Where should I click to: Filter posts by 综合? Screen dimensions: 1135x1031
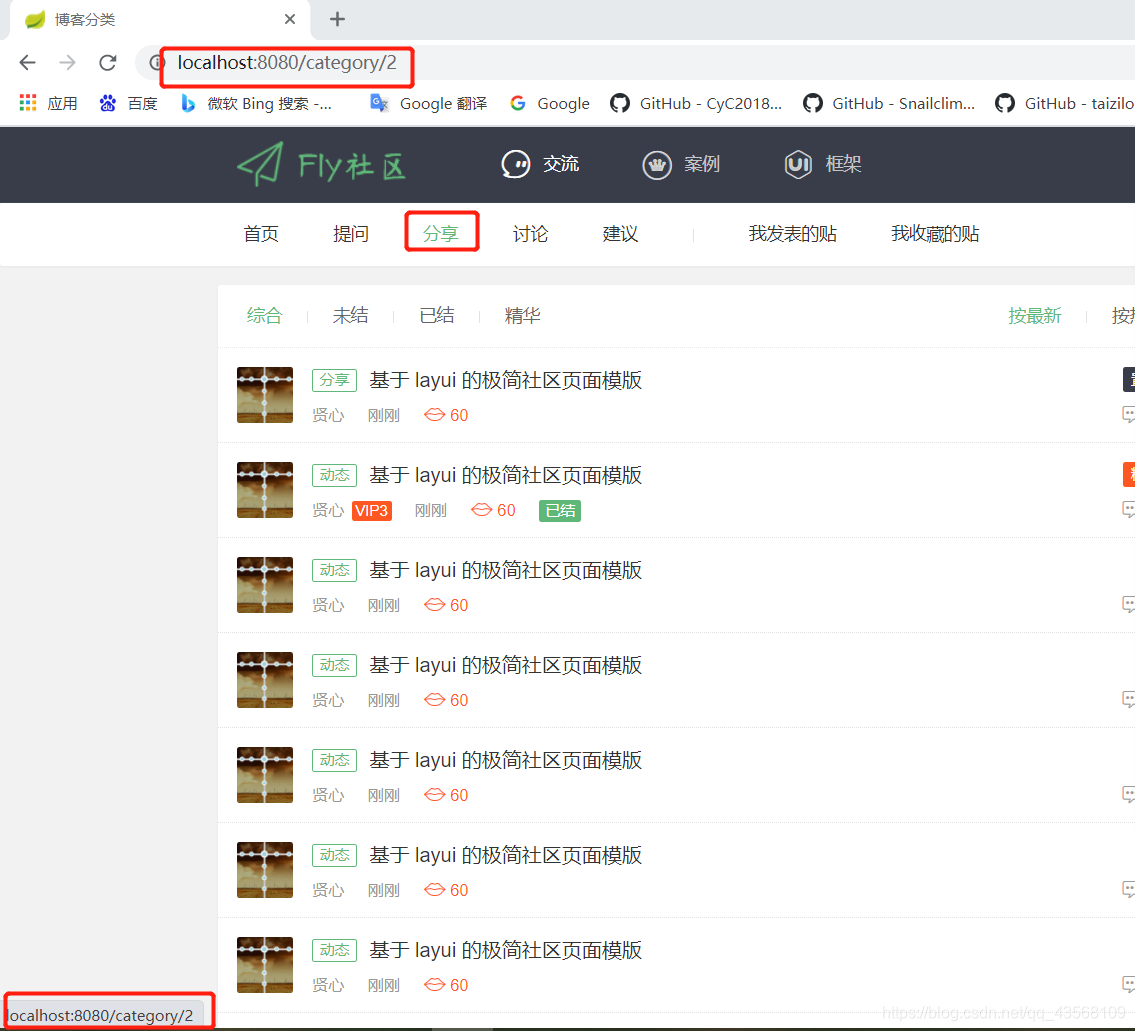[264, 316]
